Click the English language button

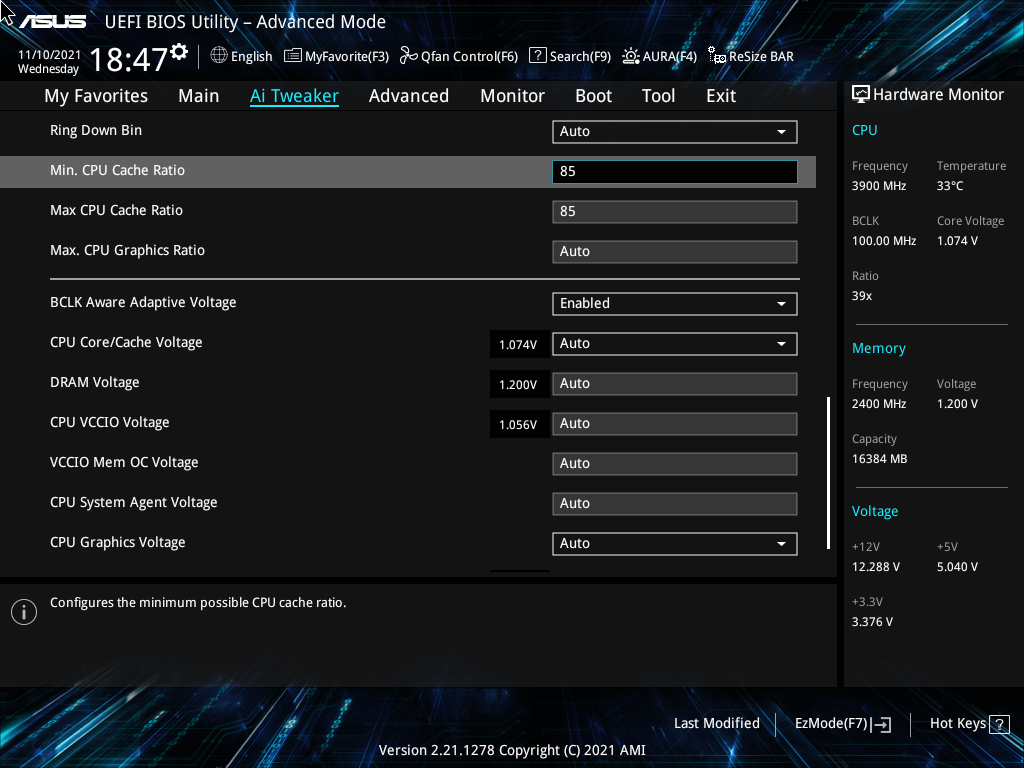pos(241,56)
